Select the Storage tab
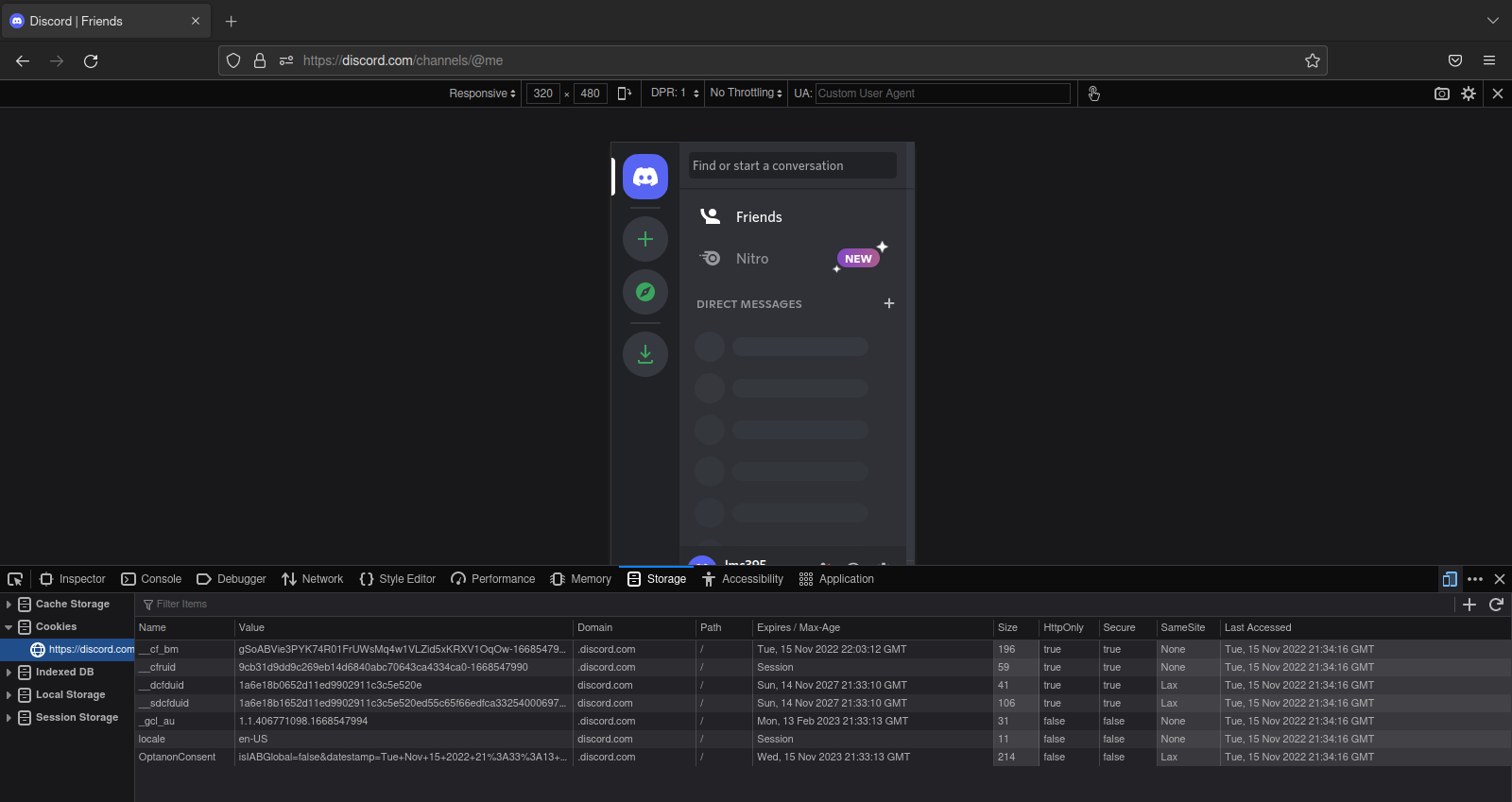 (657, 579)
